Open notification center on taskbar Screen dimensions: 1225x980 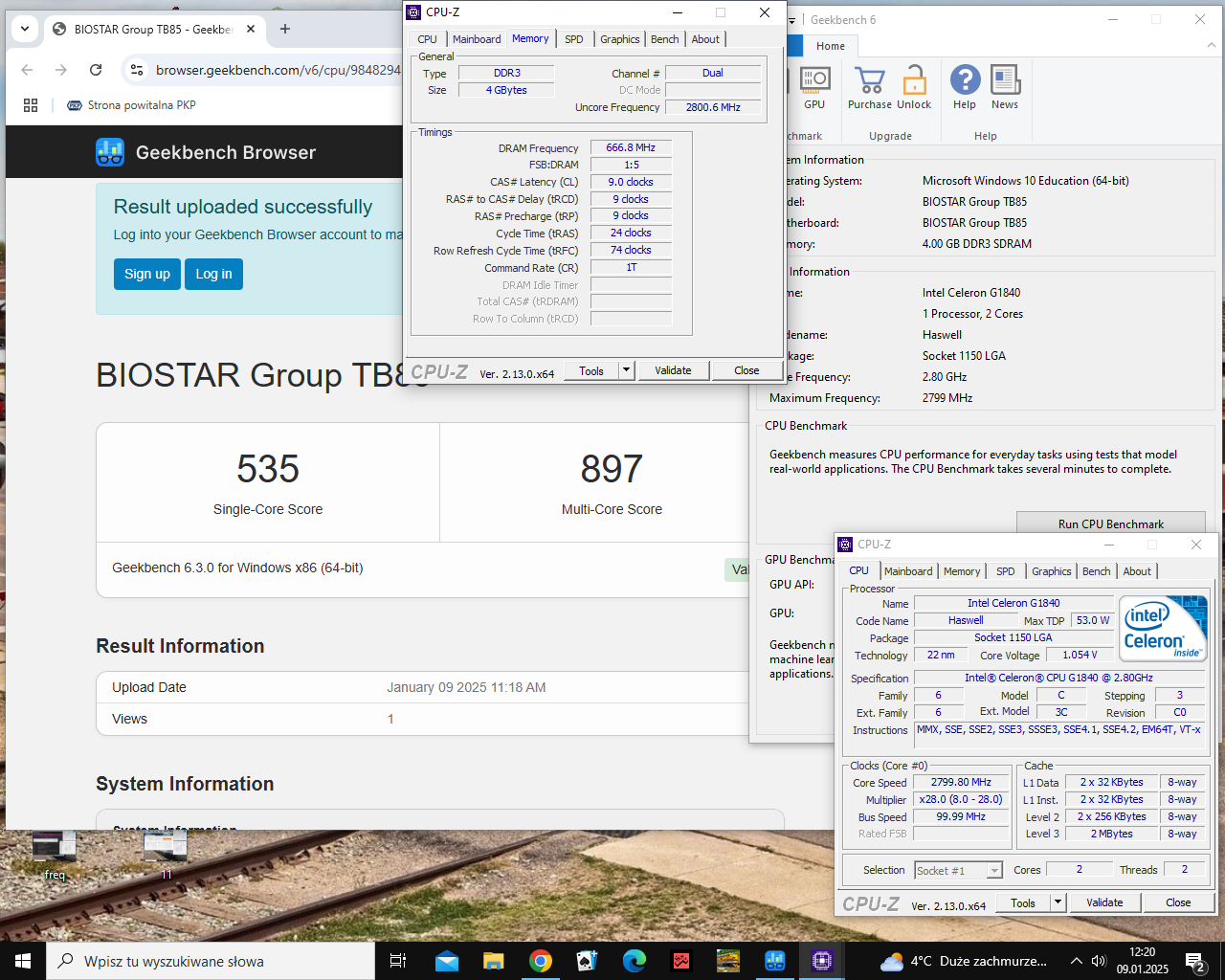pos(1194,961)
